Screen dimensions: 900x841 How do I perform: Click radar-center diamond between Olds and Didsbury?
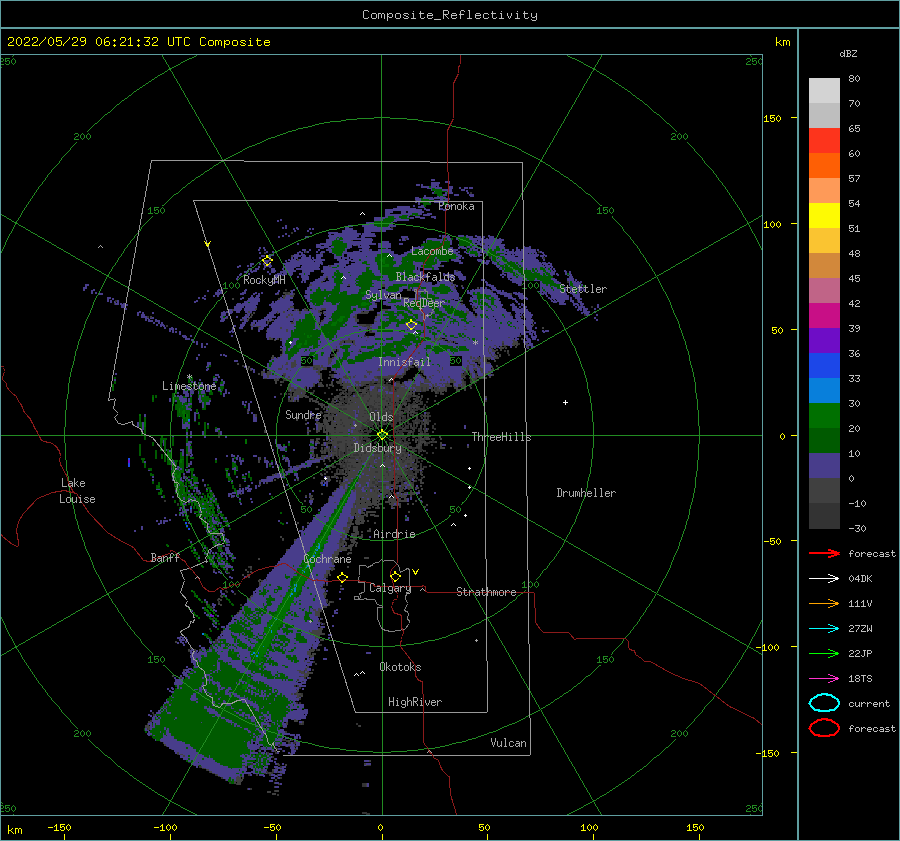[x=382, y=435]
